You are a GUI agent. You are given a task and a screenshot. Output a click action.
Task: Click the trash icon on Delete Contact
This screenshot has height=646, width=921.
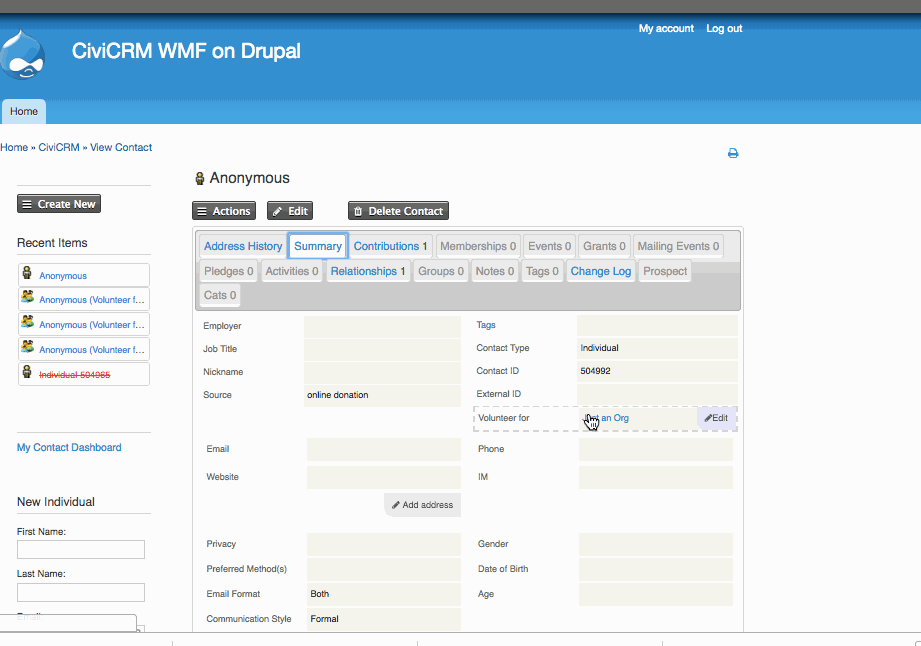pos(358,211)
